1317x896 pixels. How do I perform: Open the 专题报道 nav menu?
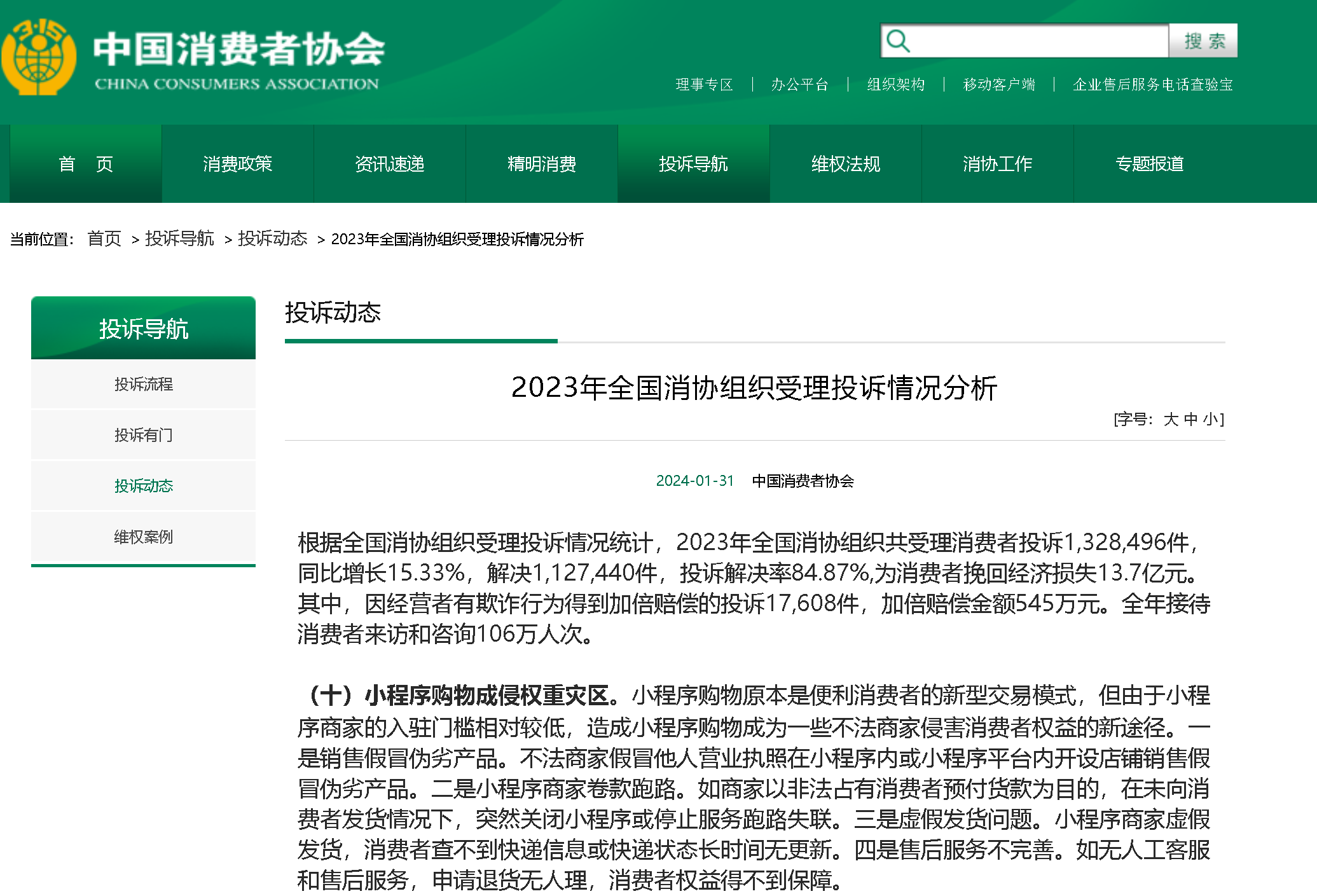(1149, 164)
